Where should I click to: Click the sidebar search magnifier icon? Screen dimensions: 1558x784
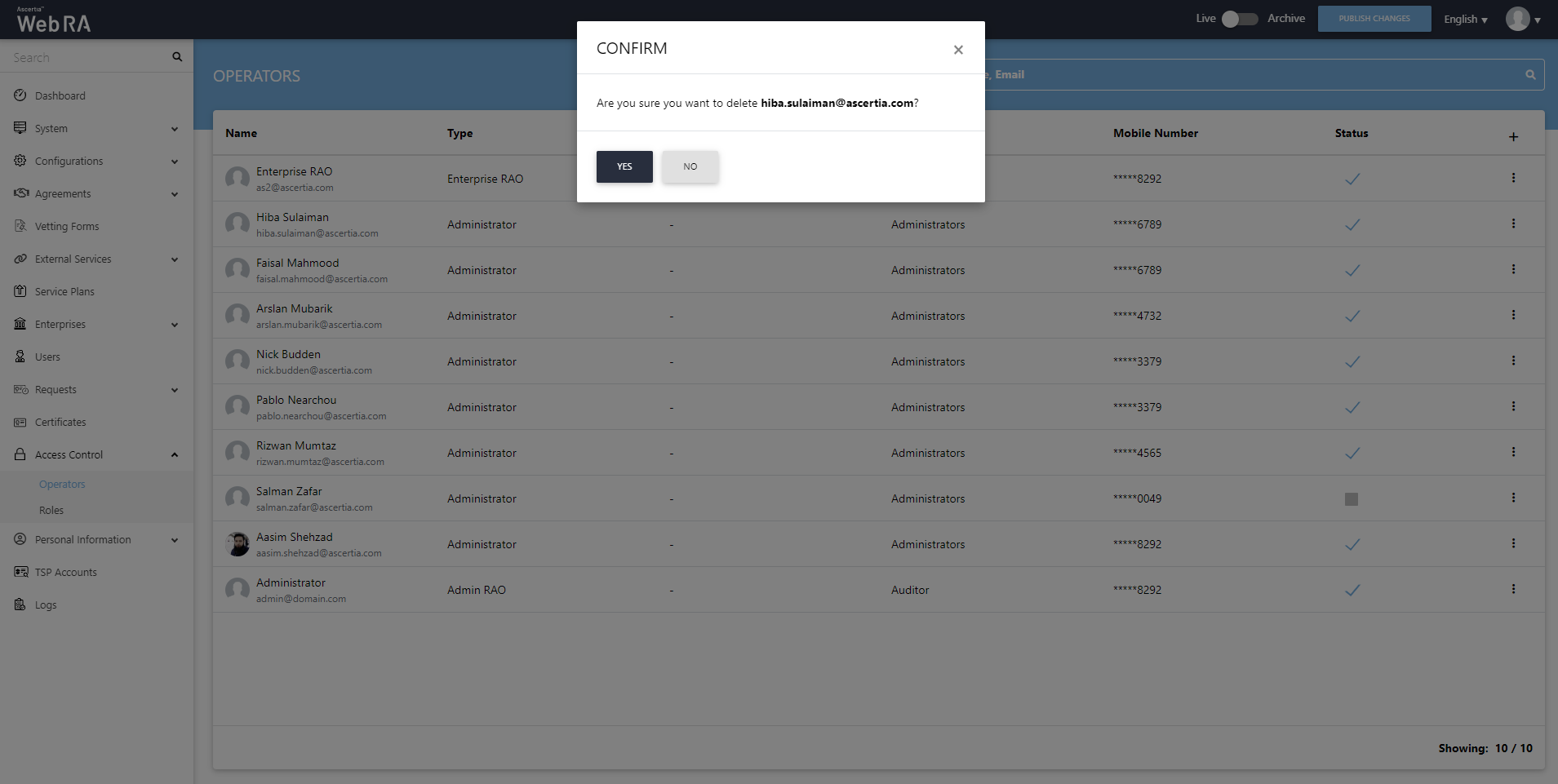[x=177, y=57]
